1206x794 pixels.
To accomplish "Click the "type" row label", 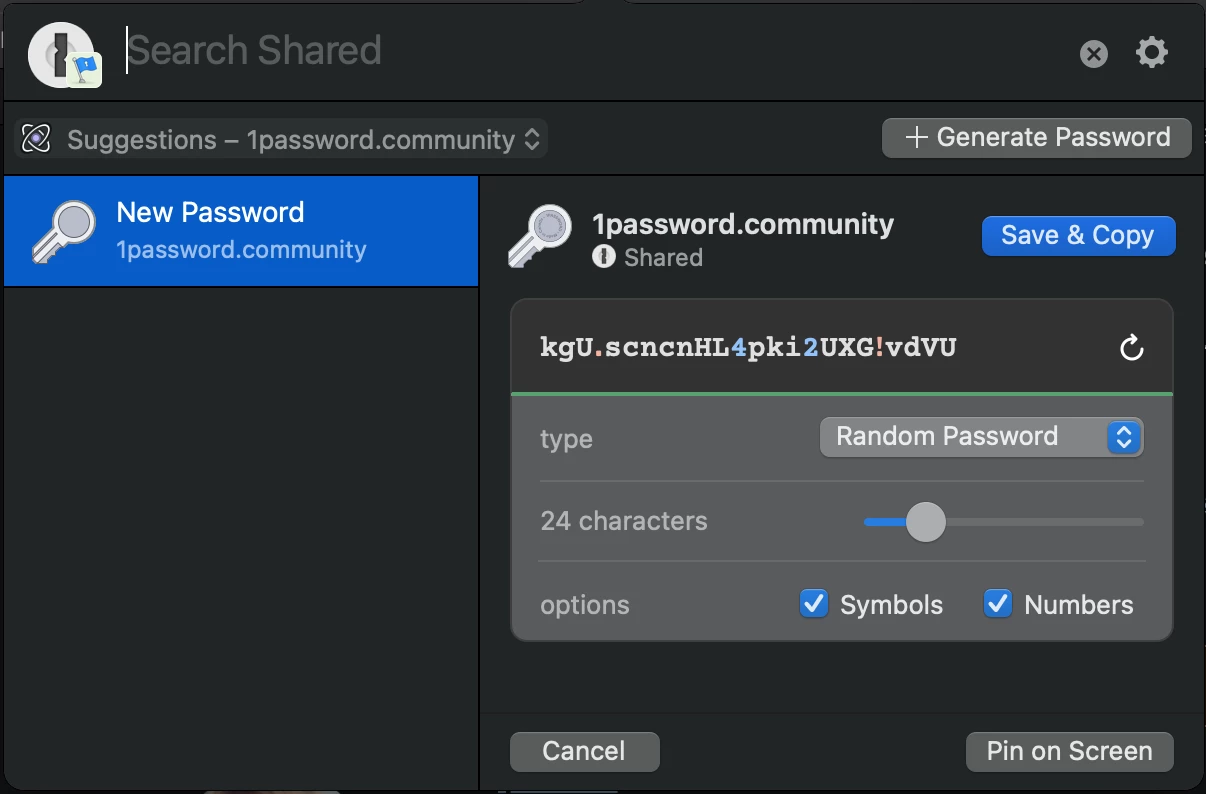I will 566,439.
